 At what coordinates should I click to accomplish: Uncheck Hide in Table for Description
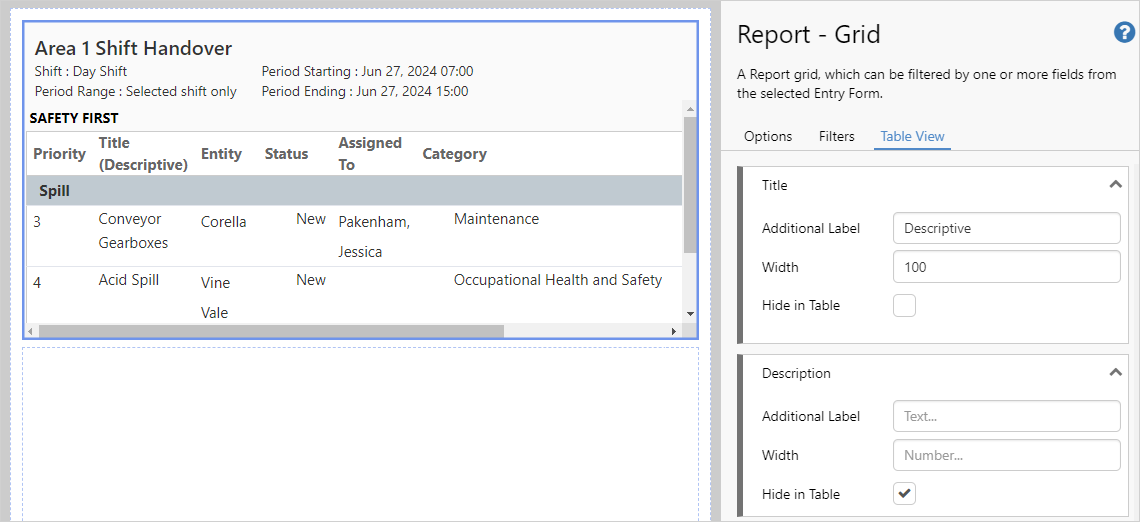click(904, 494)
